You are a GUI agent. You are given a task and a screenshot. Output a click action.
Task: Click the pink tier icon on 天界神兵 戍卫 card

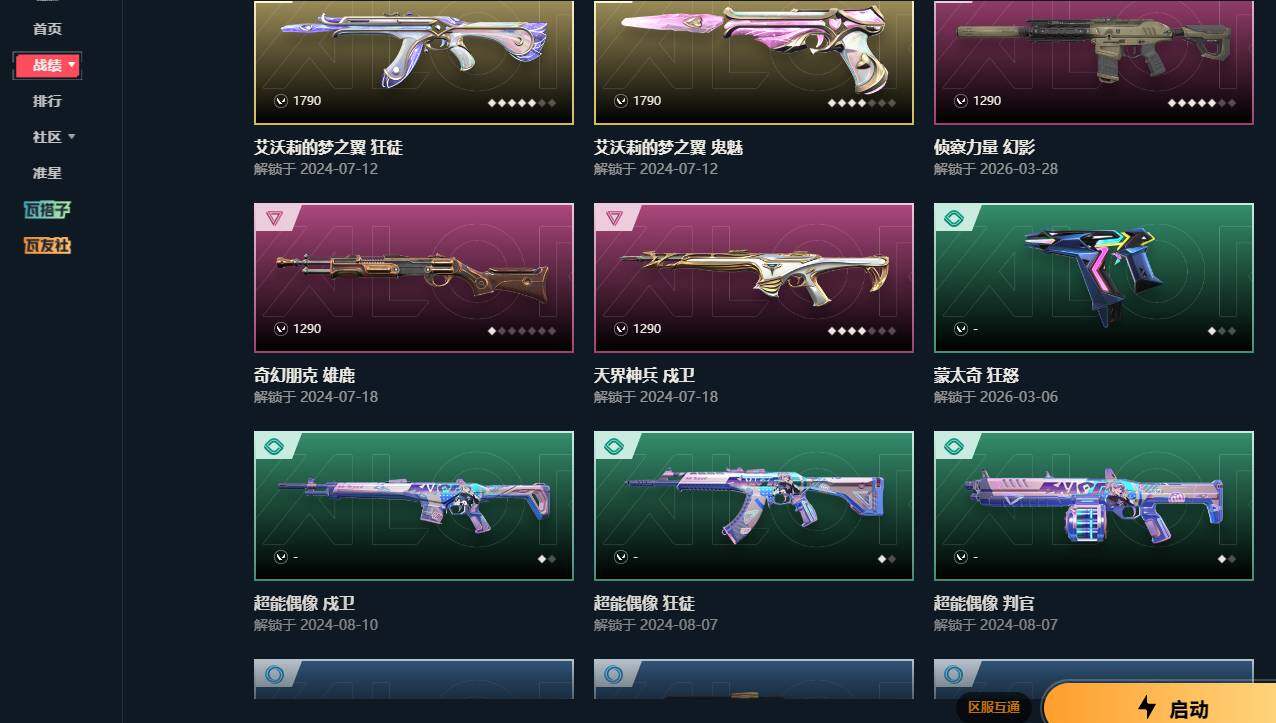tap(614, 218)
